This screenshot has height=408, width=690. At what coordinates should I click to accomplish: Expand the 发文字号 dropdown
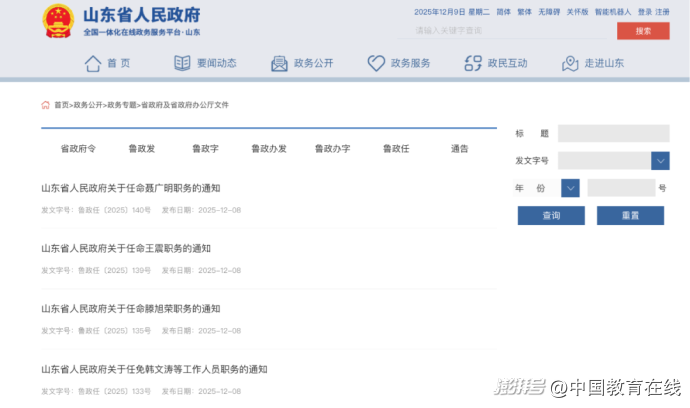pos(660,161)
